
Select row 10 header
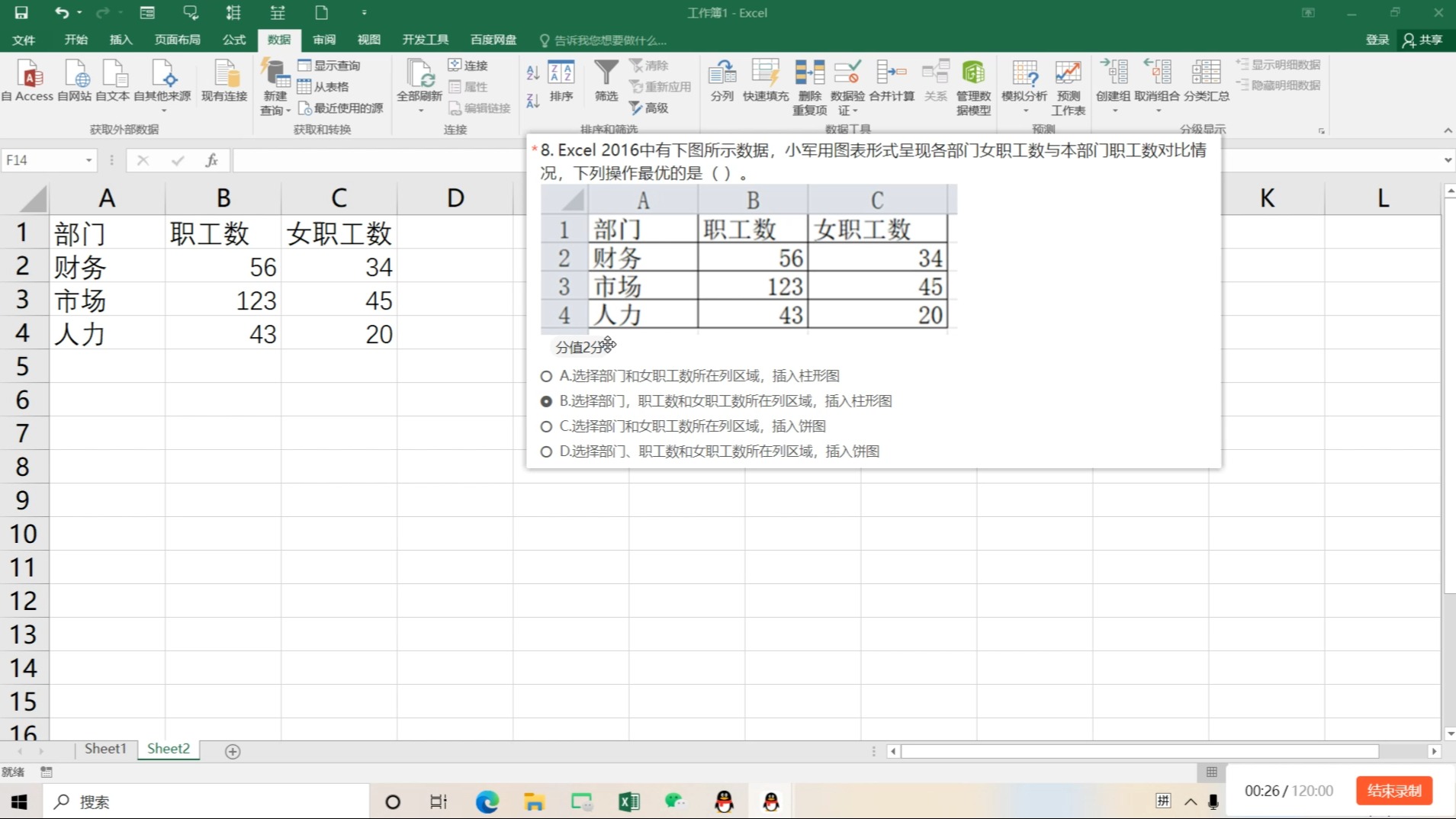(x=24, y=534)
